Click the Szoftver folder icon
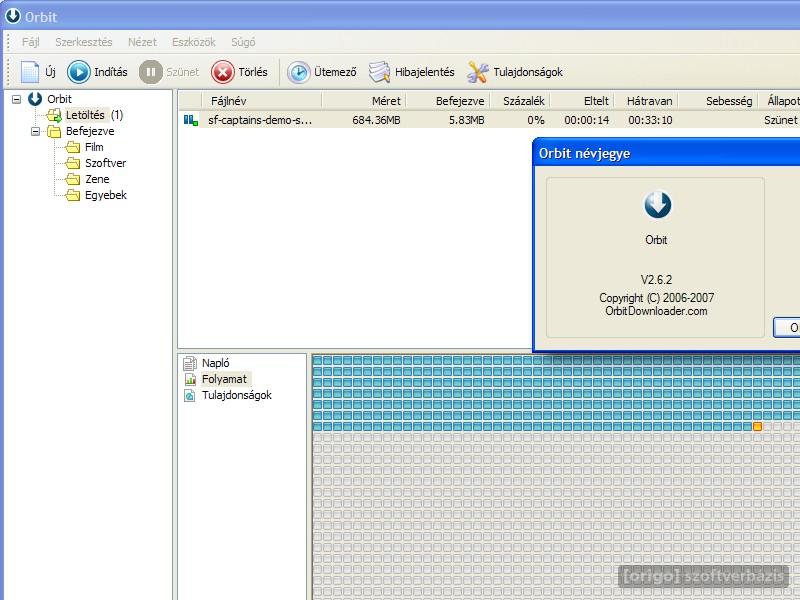The image size is (800, 600). (x=73, y=163)
